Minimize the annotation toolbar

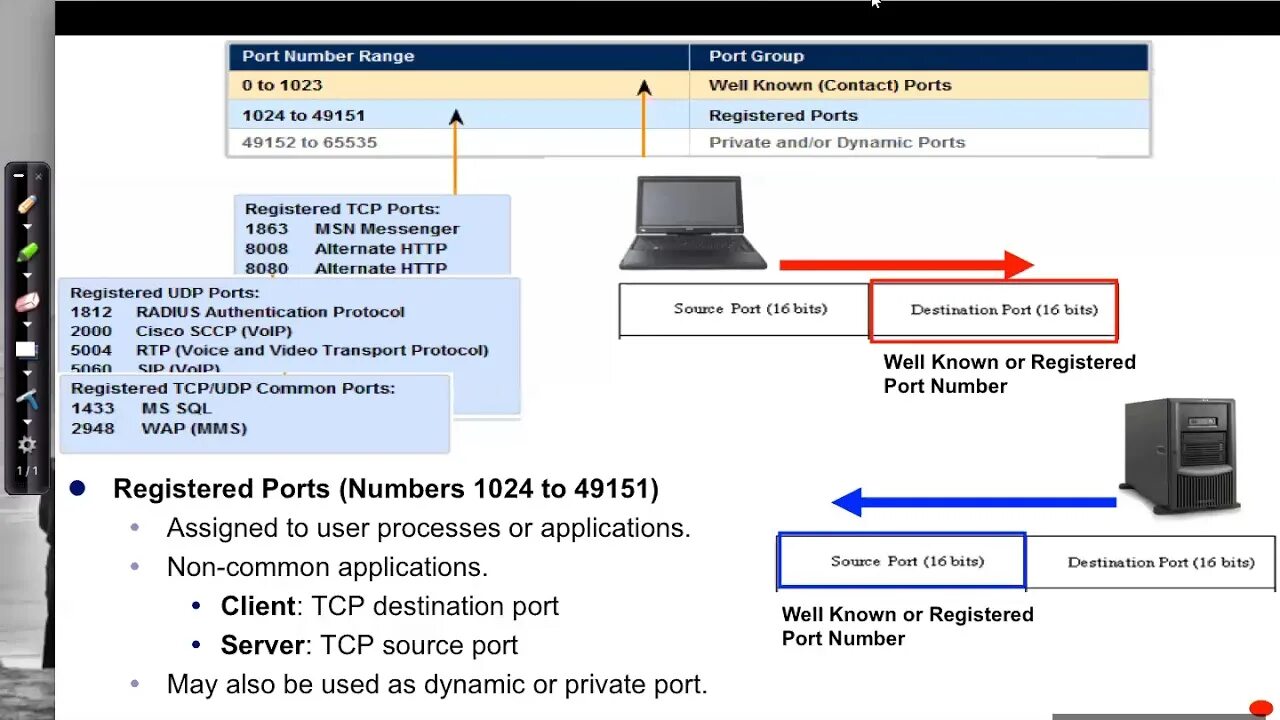tap(18, 175)
